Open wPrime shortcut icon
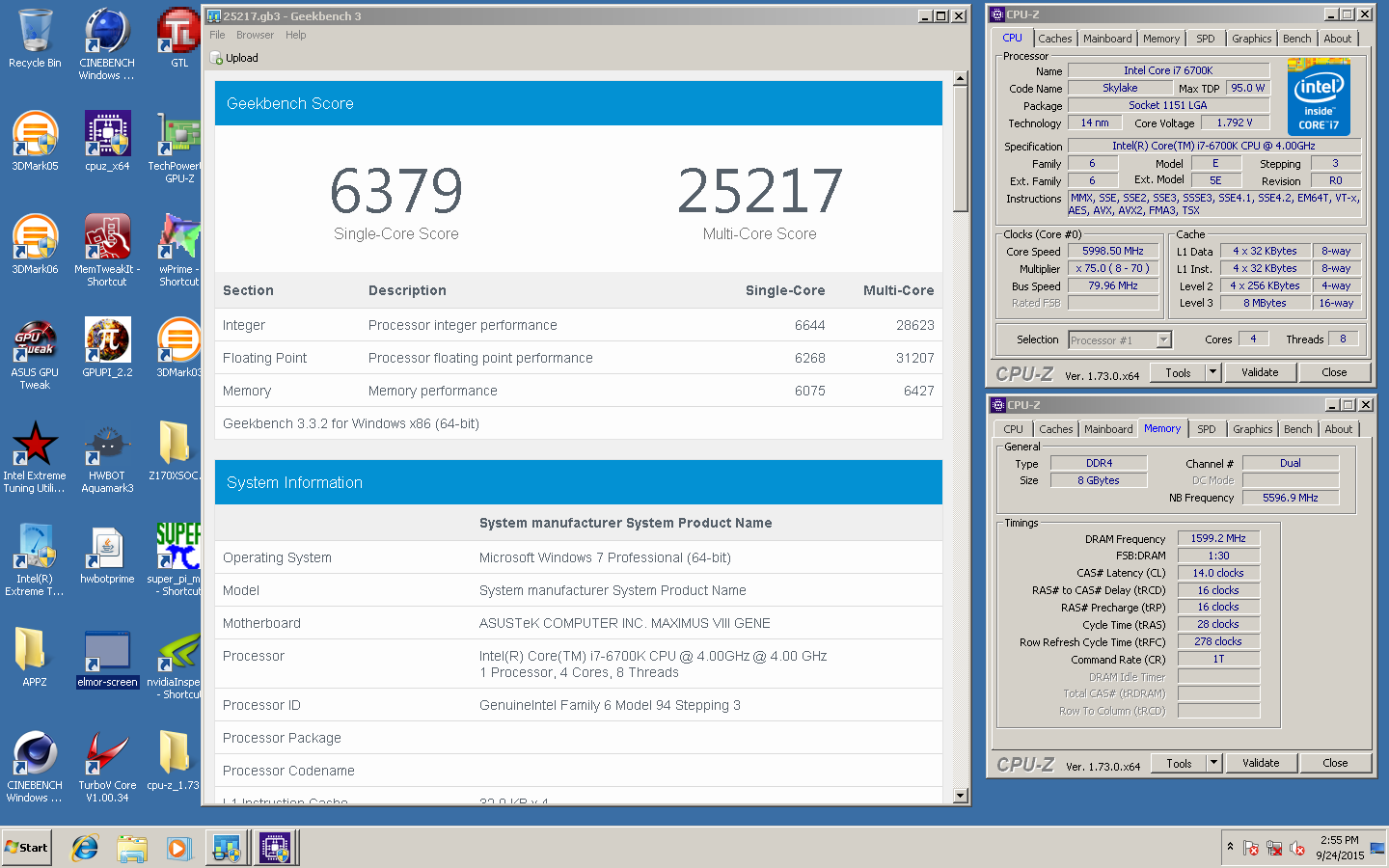1389x868 pixels. [x=179, y=251]
